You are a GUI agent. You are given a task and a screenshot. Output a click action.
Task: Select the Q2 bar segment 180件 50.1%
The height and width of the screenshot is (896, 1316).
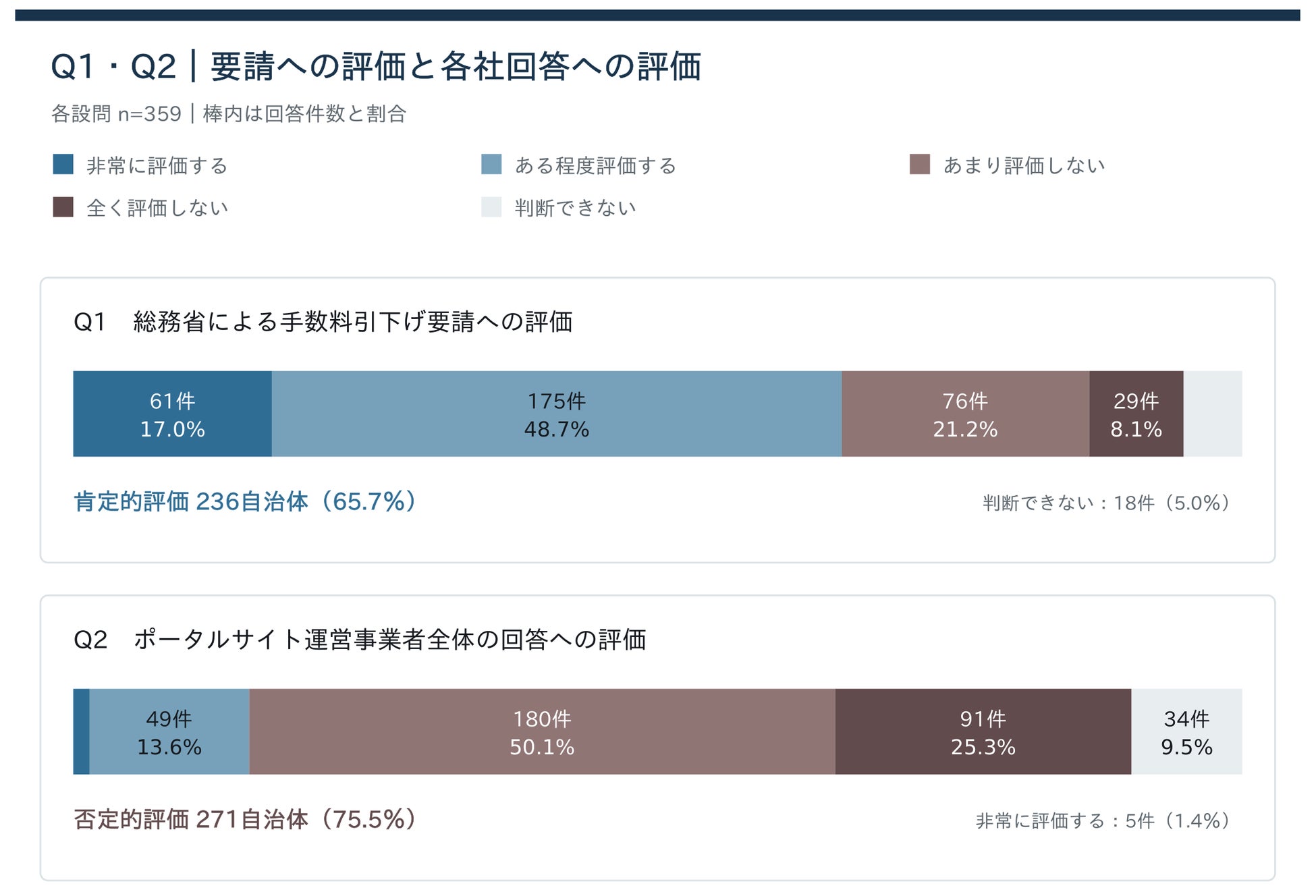[x=543, y=731]
